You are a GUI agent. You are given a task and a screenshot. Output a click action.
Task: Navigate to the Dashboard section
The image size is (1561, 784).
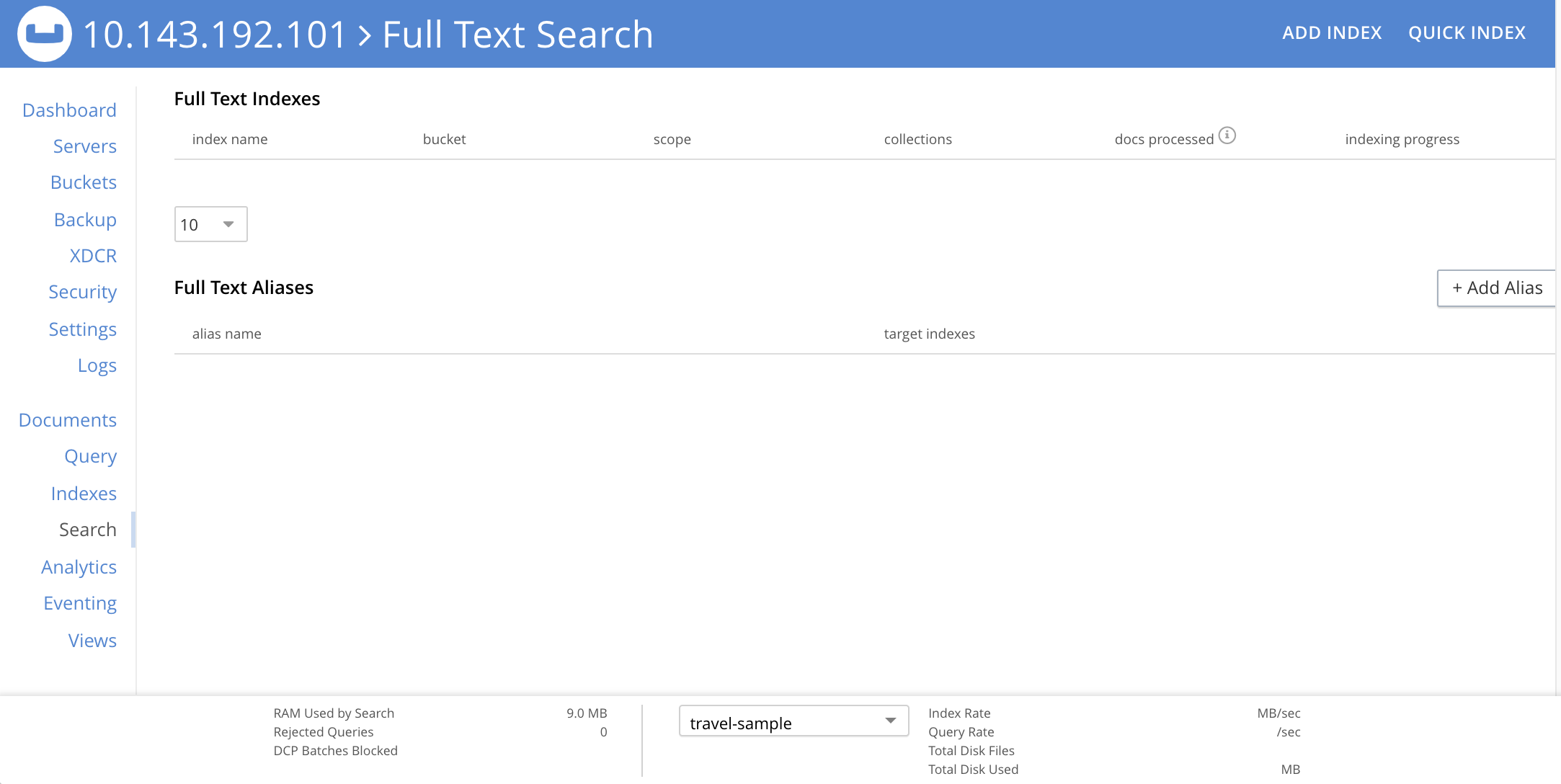point(69,110)
